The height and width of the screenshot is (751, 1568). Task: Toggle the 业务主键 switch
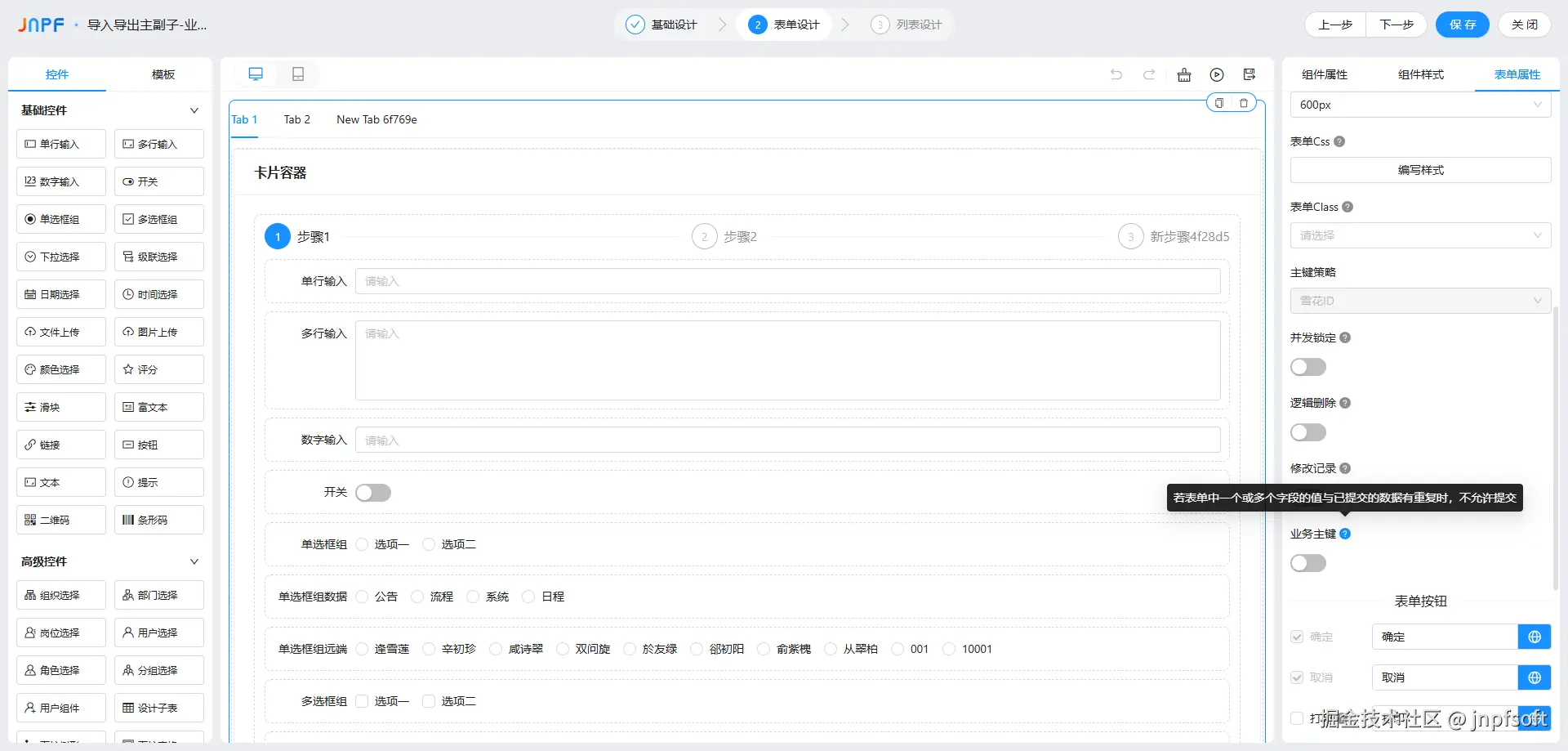(x=1308, y=563)
